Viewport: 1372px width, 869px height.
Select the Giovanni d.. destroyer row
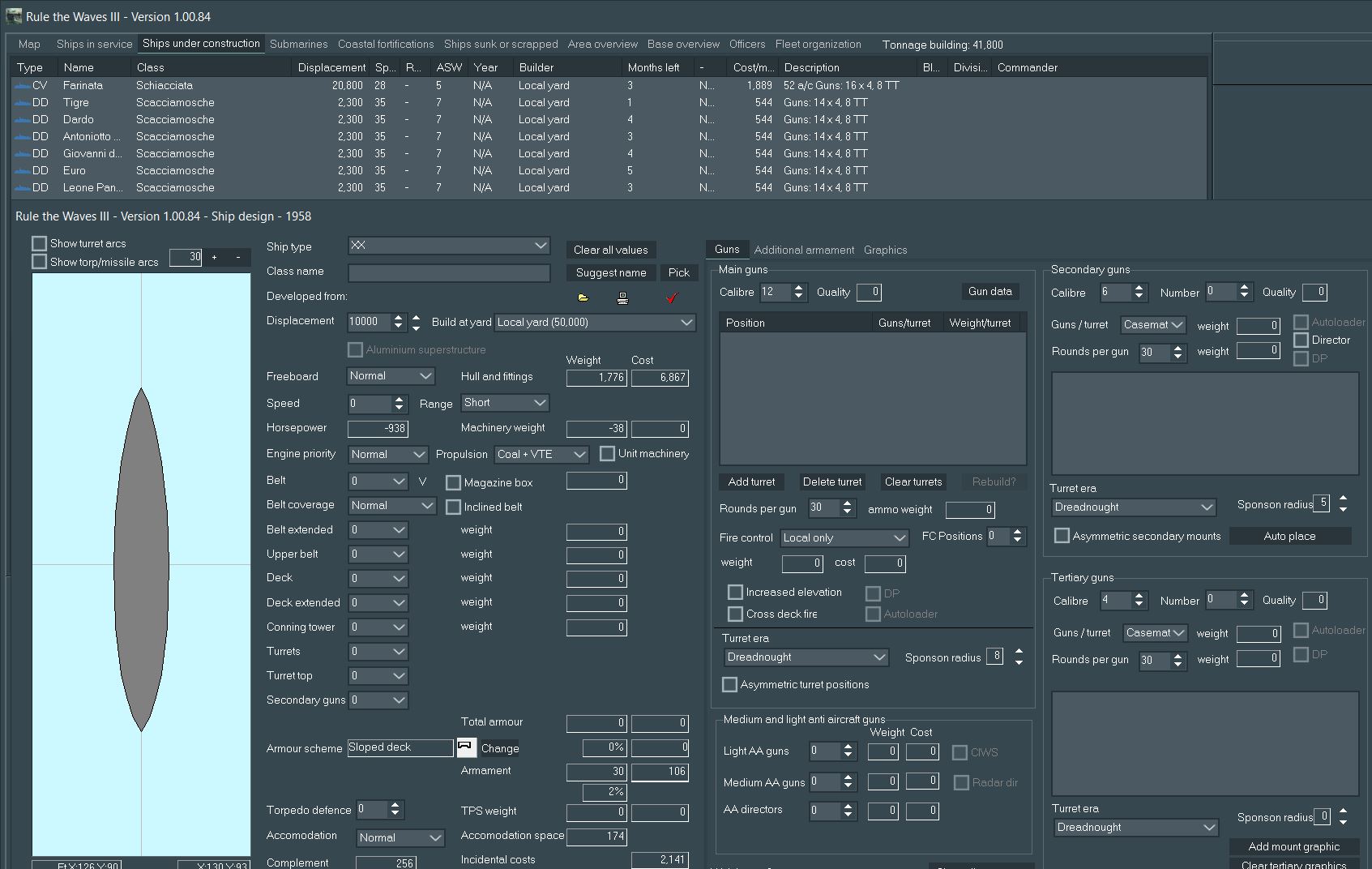(609, 153)
